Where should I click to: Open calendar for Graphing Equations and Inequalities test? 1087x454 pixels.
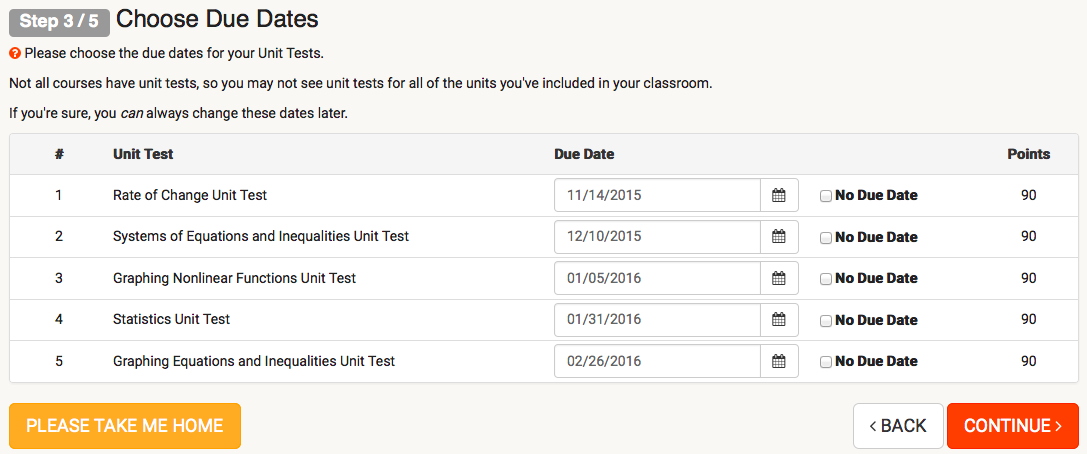(779, 361)
